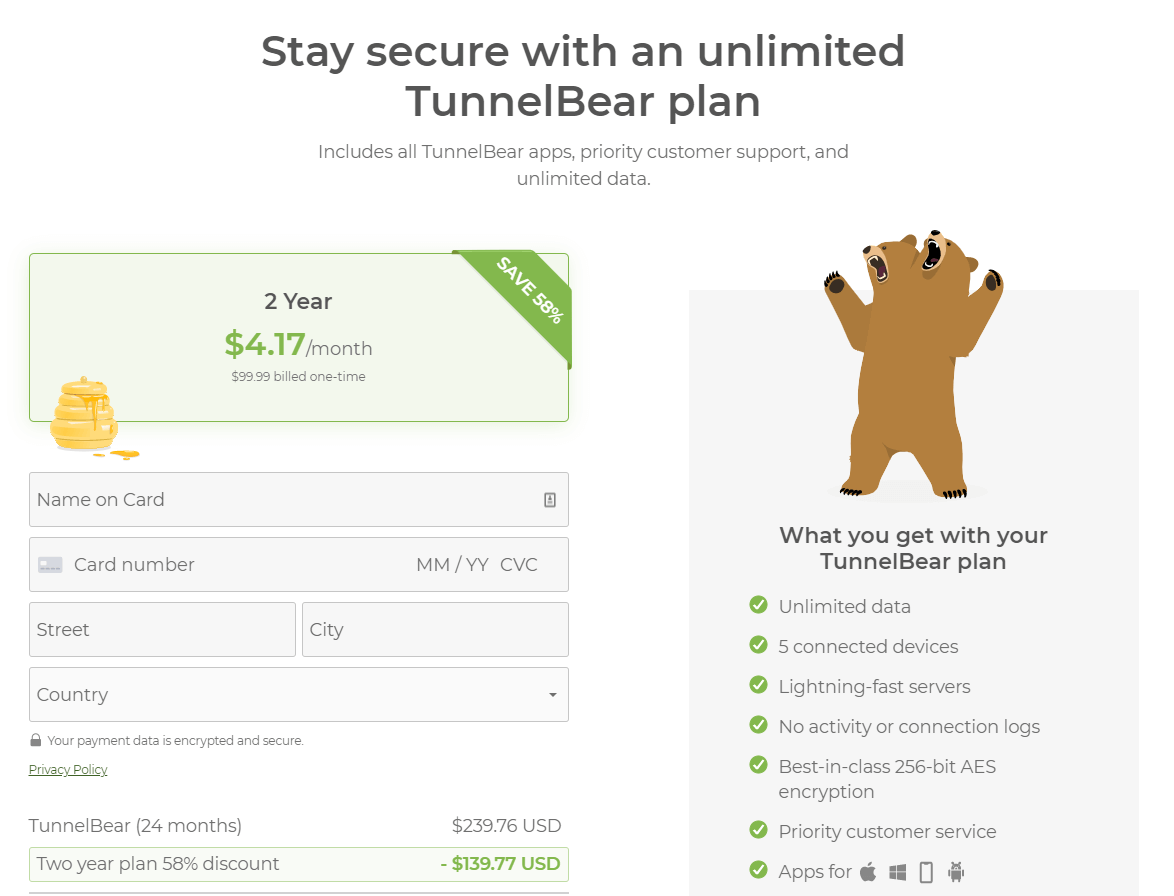Click the green checkmark beside Unlimited data
This screenshot has height=896, width=1174.
(x=758, y=604)
